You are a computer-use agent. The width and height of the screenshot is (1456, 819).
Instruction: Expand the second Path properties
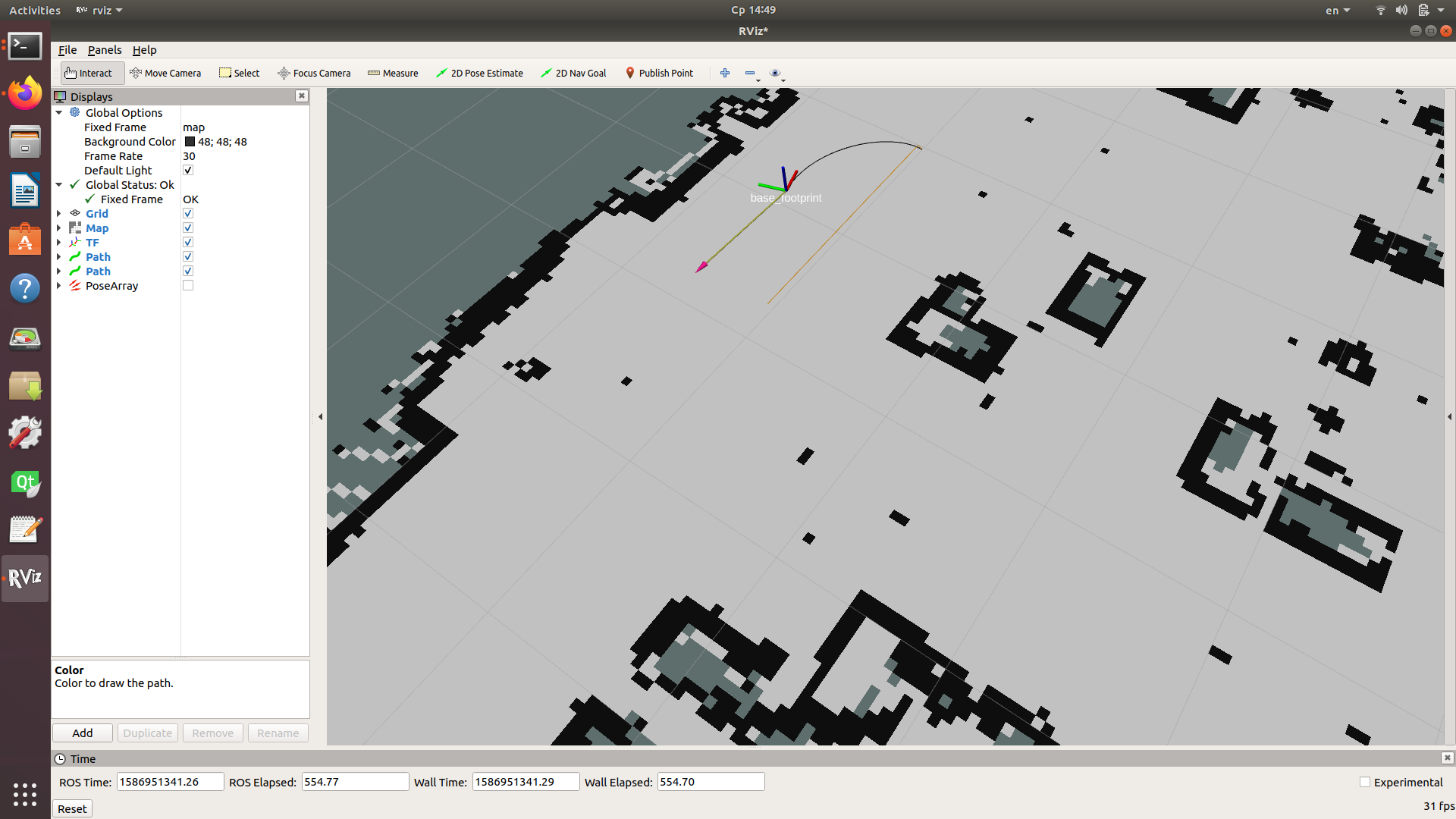(59, 271)
